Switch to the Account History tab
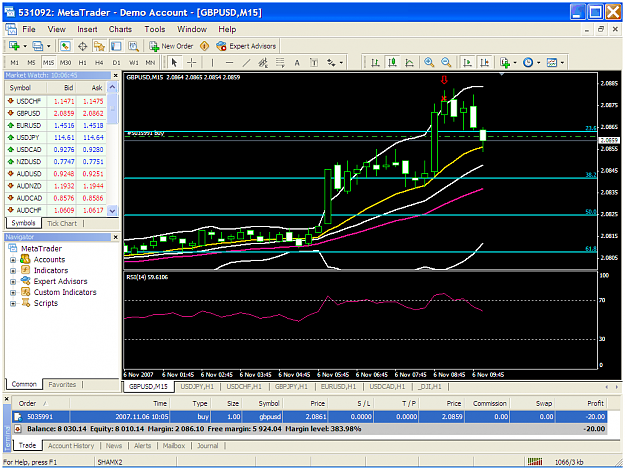The image size is (625, 470). point(71,446)
